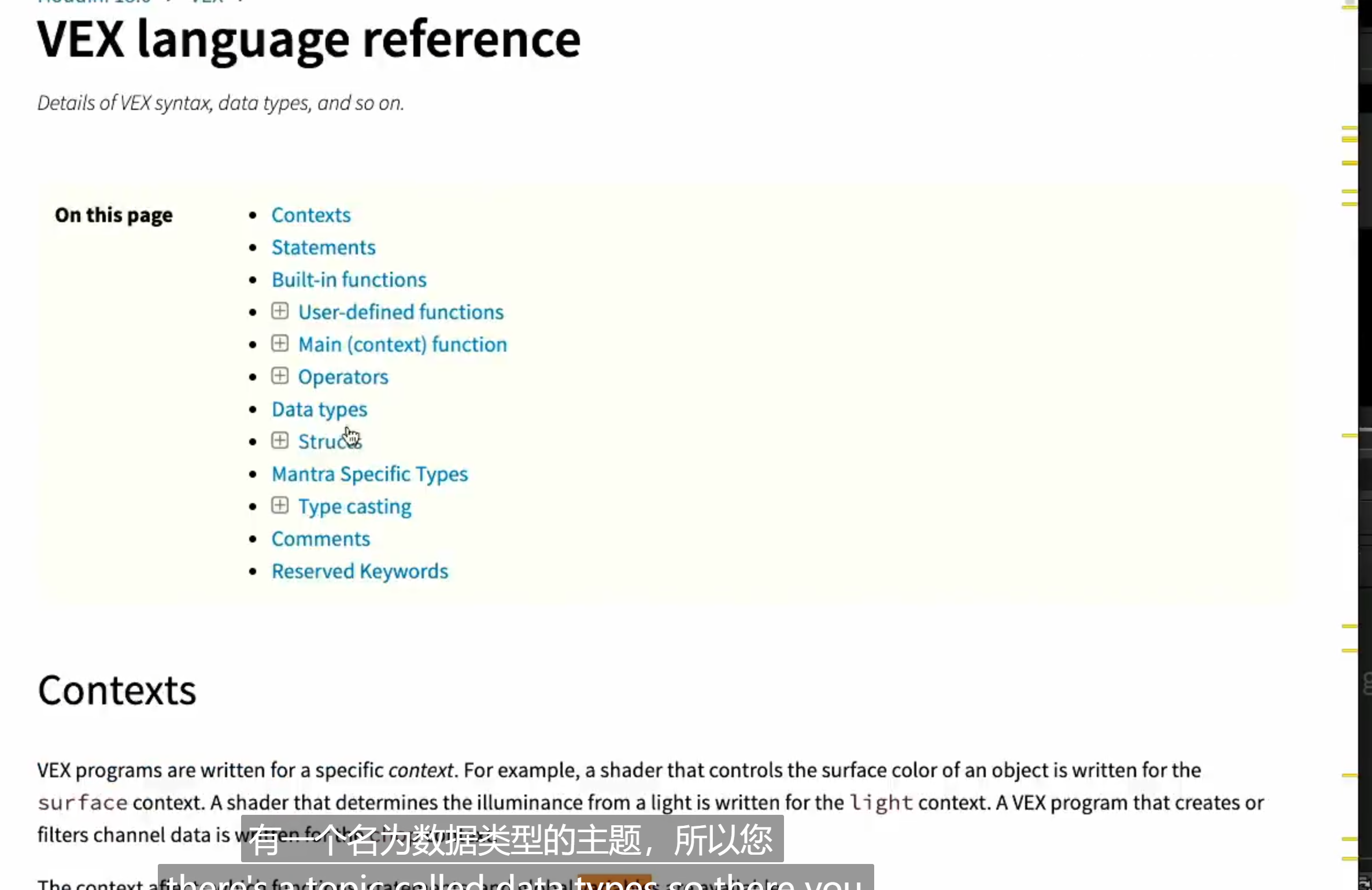Open the Comments section link
This screenshot has height=890, width=1372.
320,539
